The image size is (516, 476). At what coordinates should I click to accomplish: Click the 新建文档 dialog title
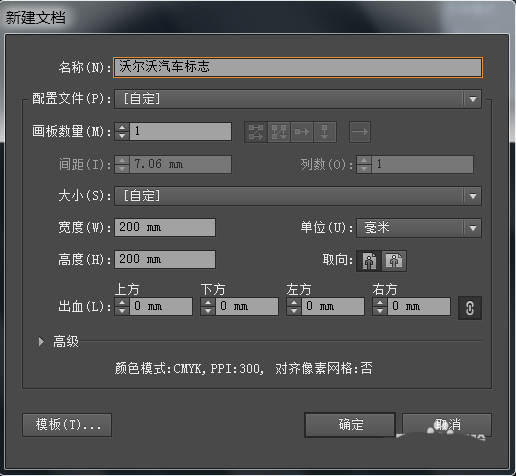35,18
